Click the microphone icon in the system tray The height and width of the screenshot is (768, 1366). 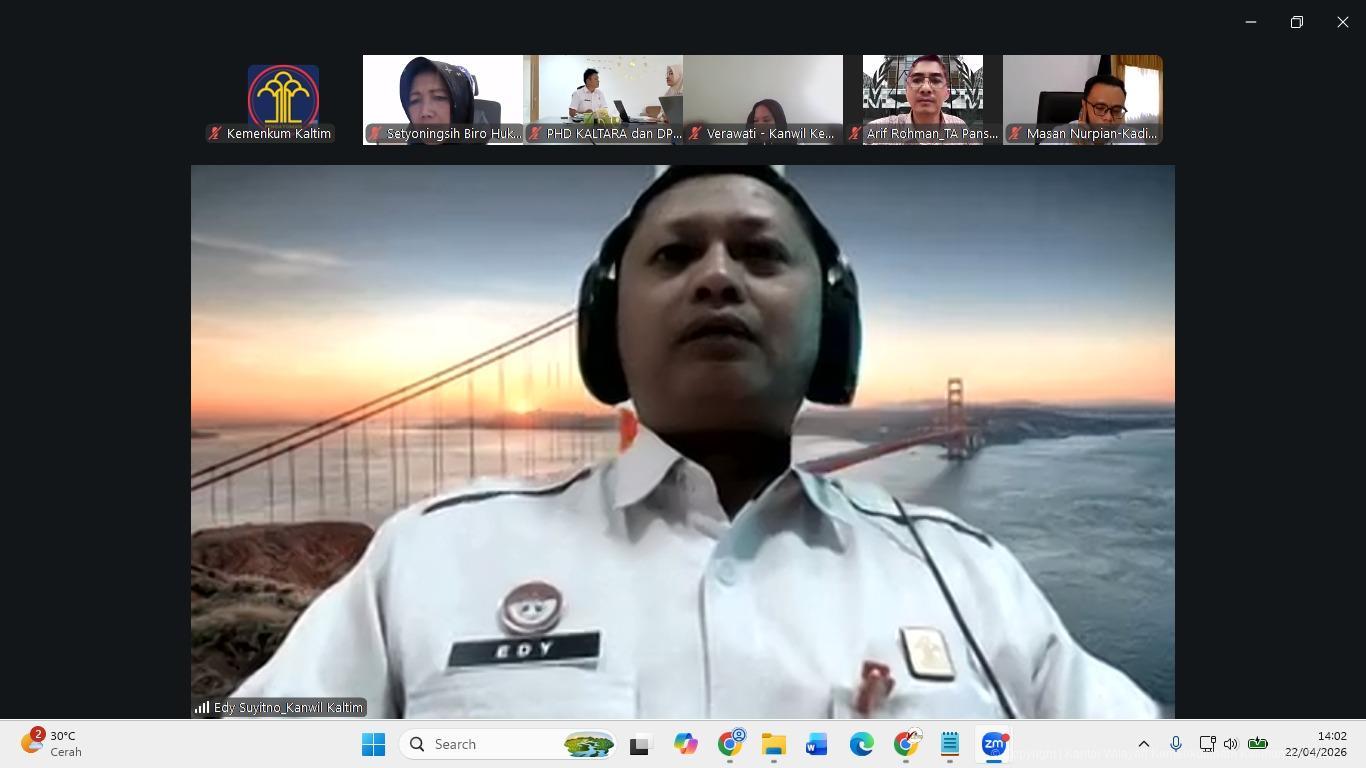click(x=1175, y=744)
